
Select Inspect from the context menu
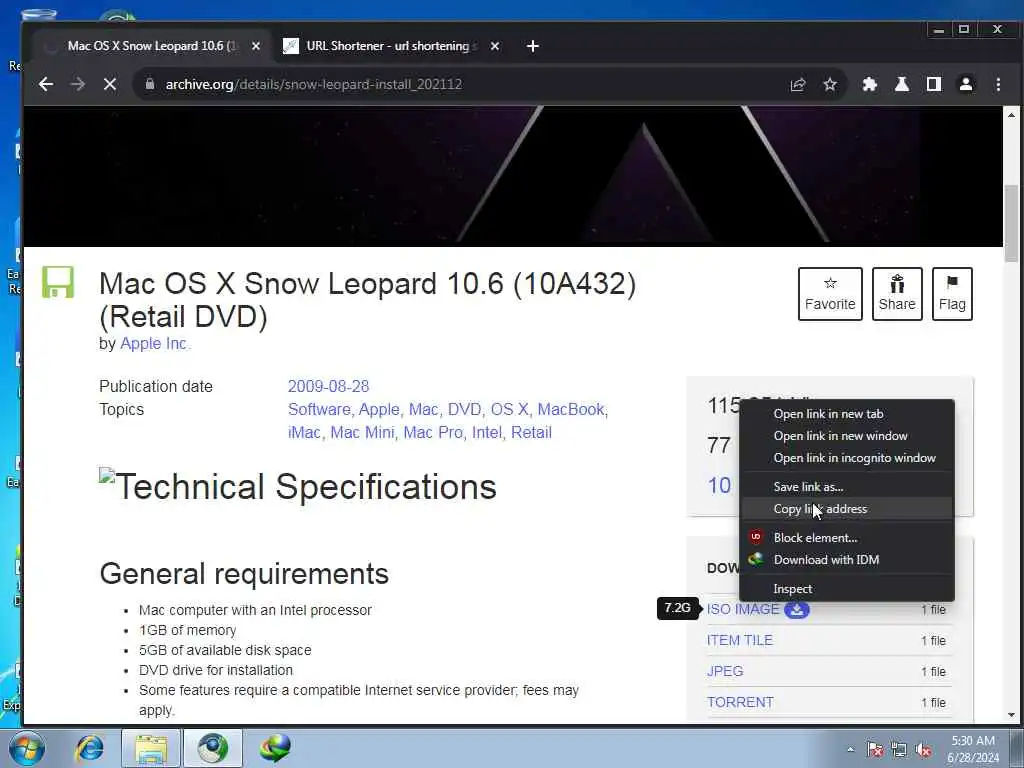[x=847, y=589]
